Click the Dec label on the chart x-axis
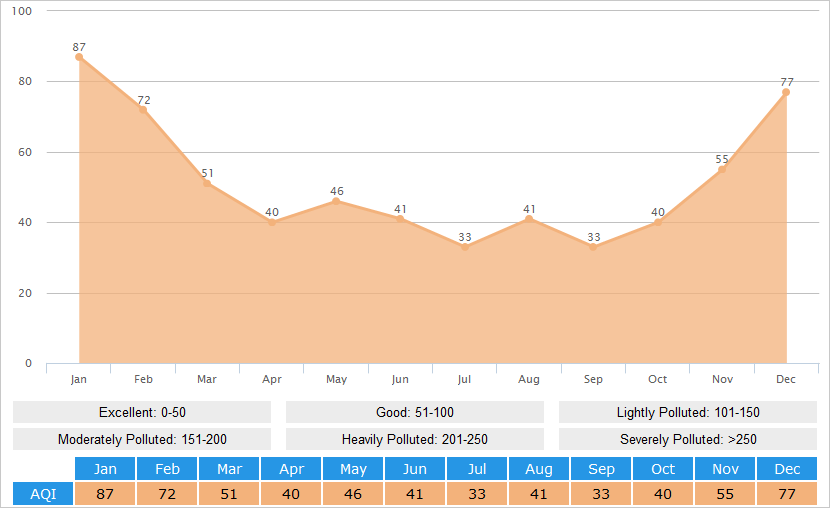The image size is (830, 508). click(x=786, y=379)
